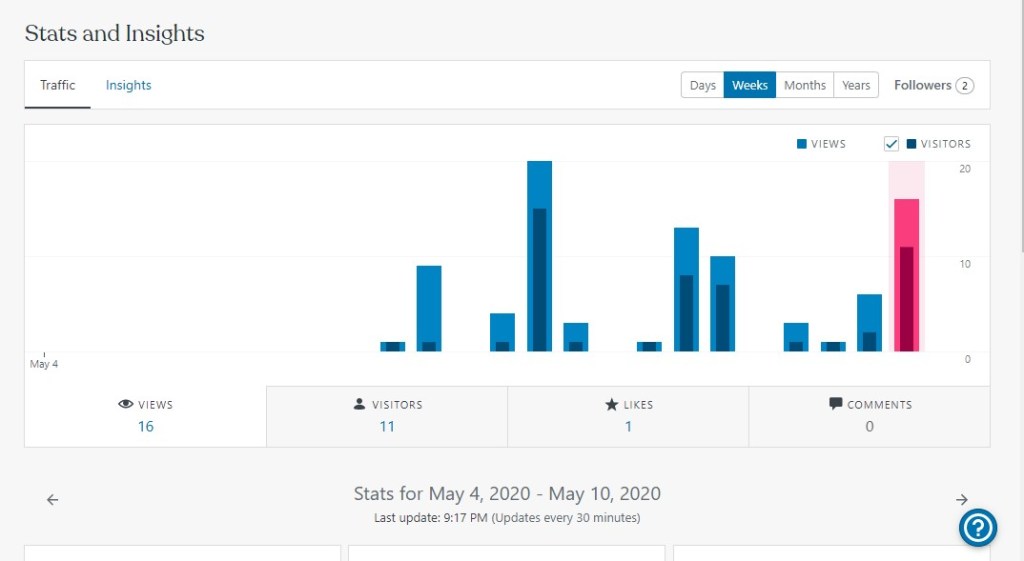The width and height of the screenshot is (1024, 561).
Task: Go to previous week with left arrow
Action: point(53,500)
